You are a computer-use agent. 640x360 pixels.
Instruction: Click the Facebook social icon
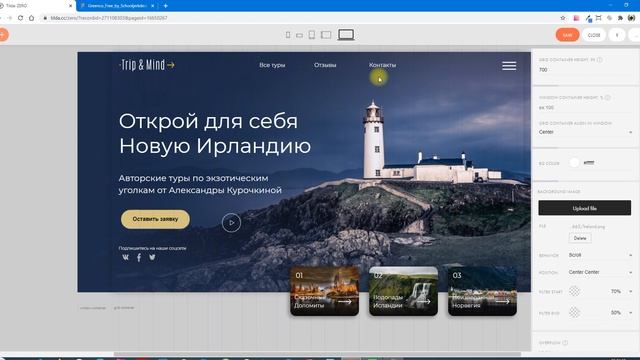coord(139,258)
